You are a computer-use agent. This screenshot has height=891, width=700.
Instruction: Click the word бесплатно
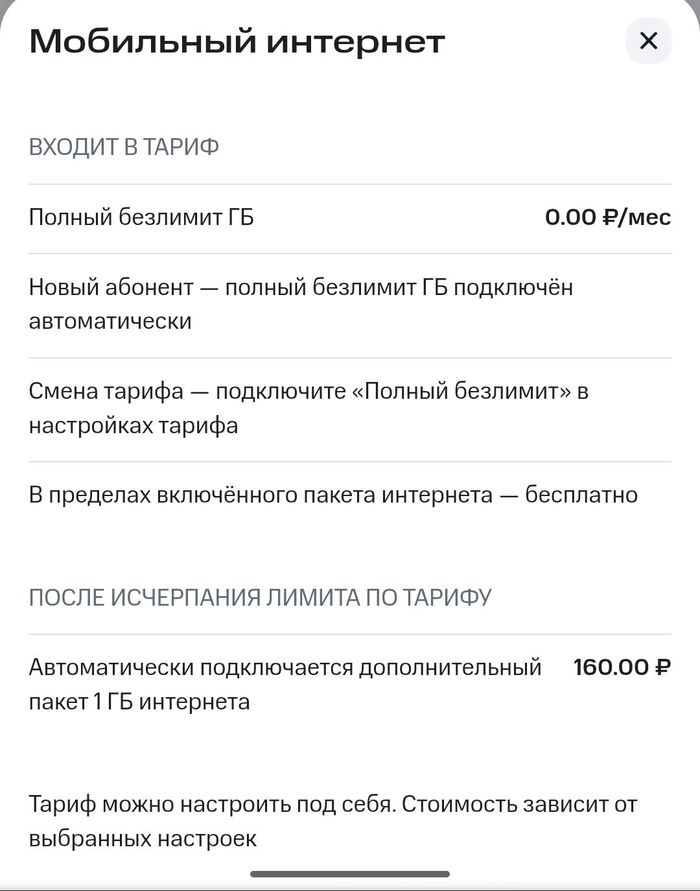click(x=581, y=495)
